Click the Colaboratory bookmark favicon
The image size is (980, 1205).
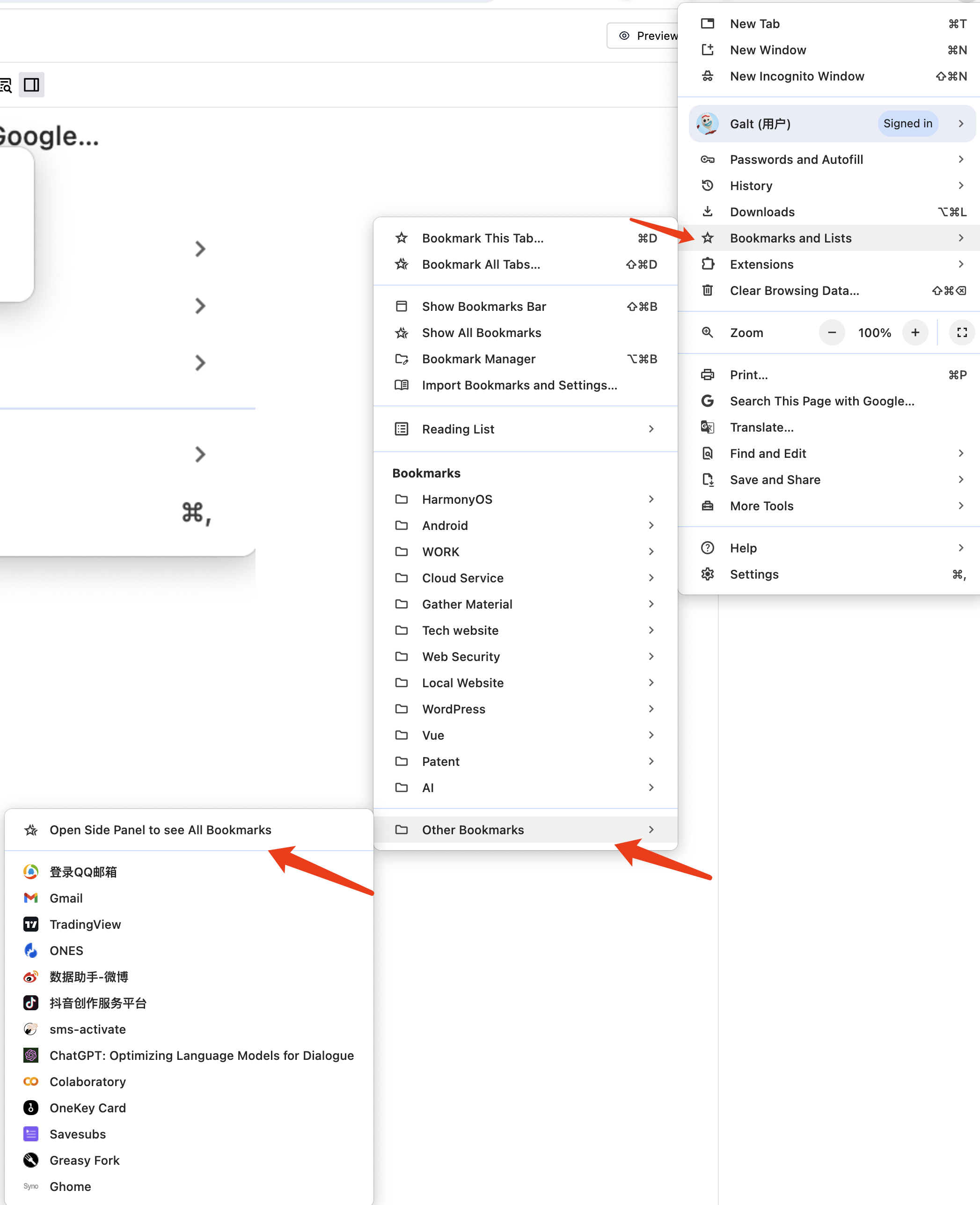30,1081
